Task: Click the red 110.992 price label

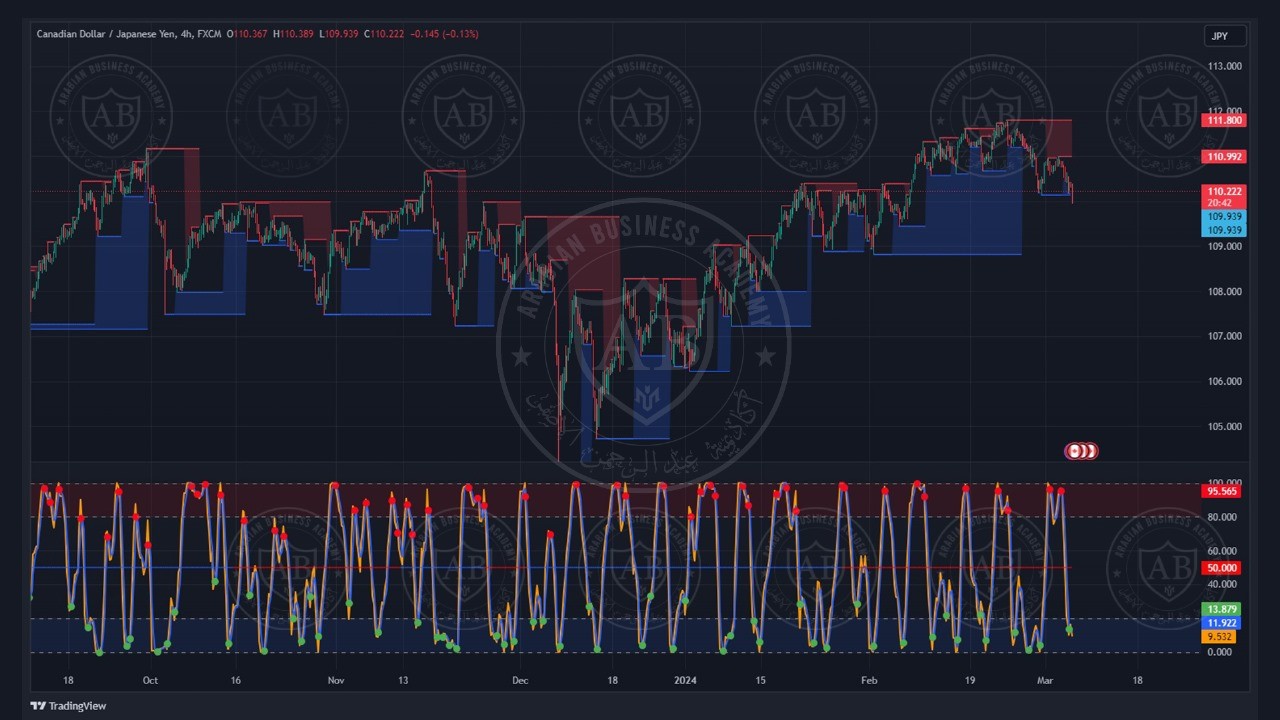Action: pyautogui.click(x=1223, y=157)
